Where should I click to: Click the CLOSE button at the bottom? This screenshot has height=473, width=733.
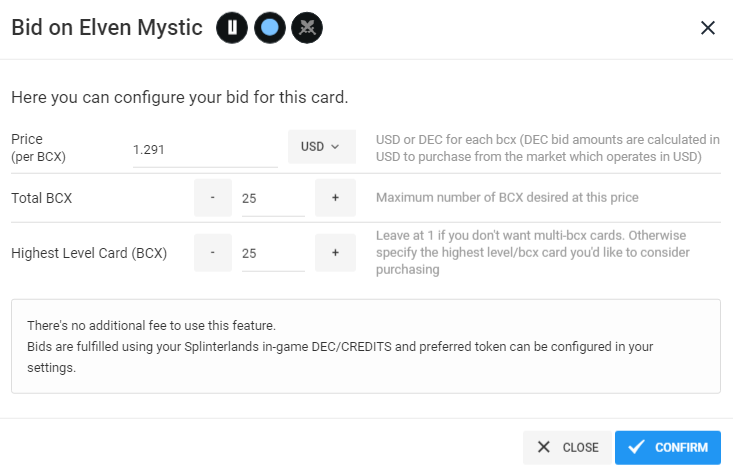567,448
